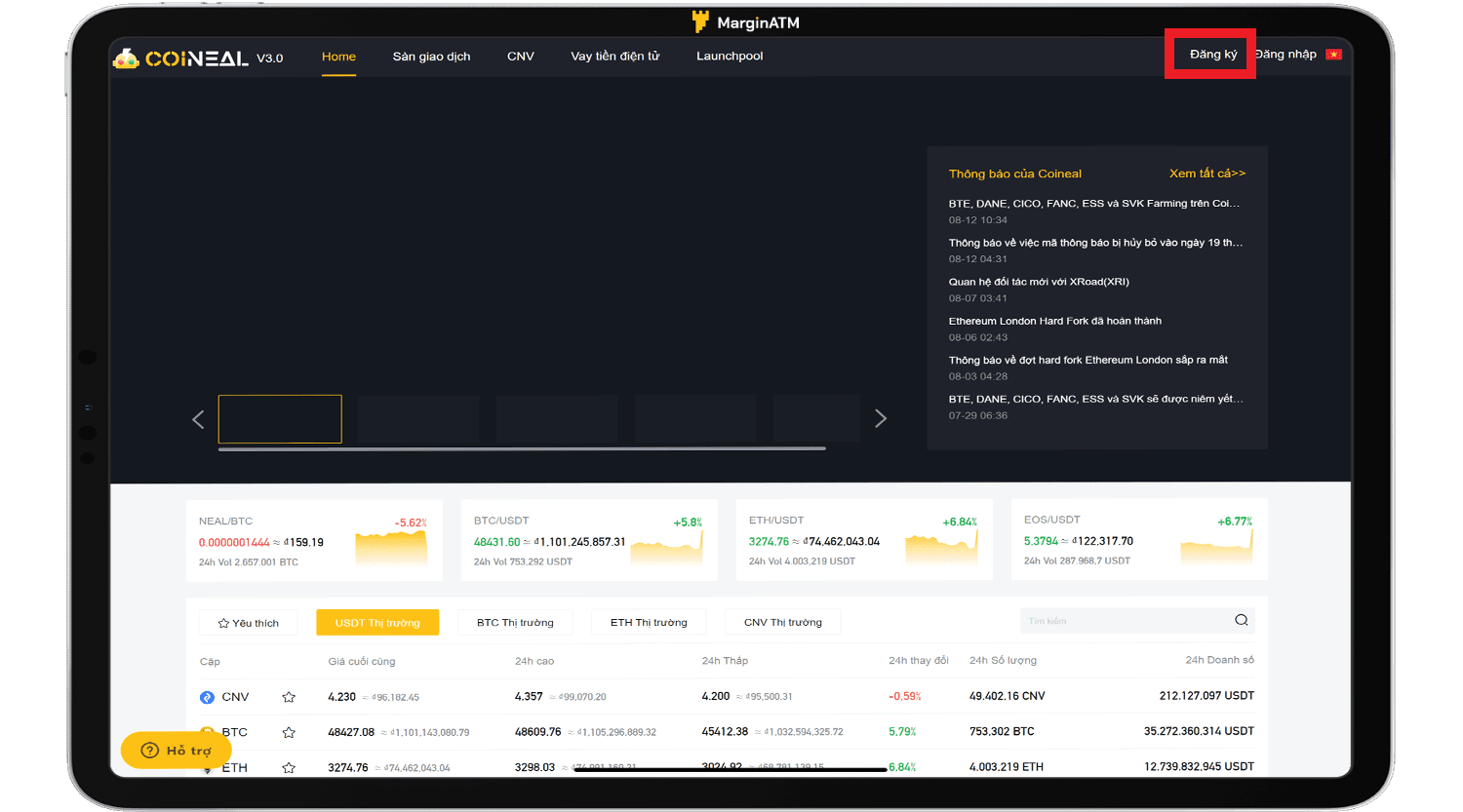Go to the CNV page
The width and height of the screenshot is (1463, 812).
pyautogui.click(x=521, y=57)
